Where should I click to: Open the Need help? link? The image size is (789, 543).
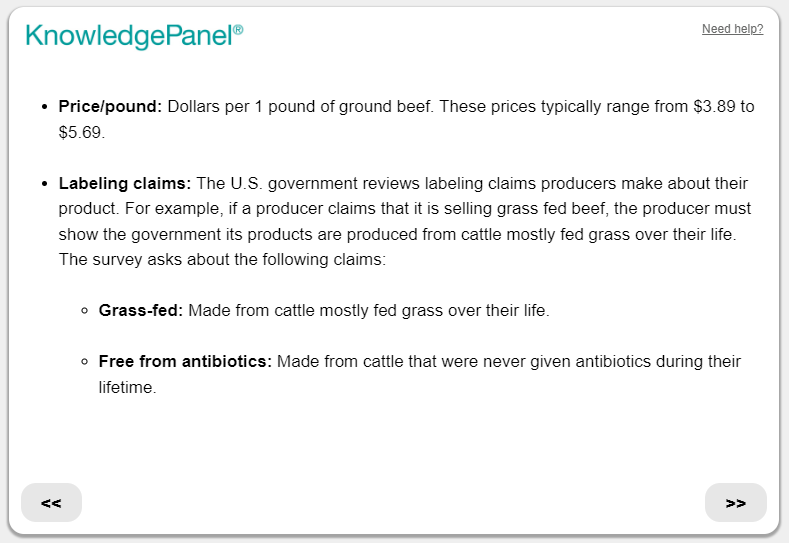tap(732, 29)
